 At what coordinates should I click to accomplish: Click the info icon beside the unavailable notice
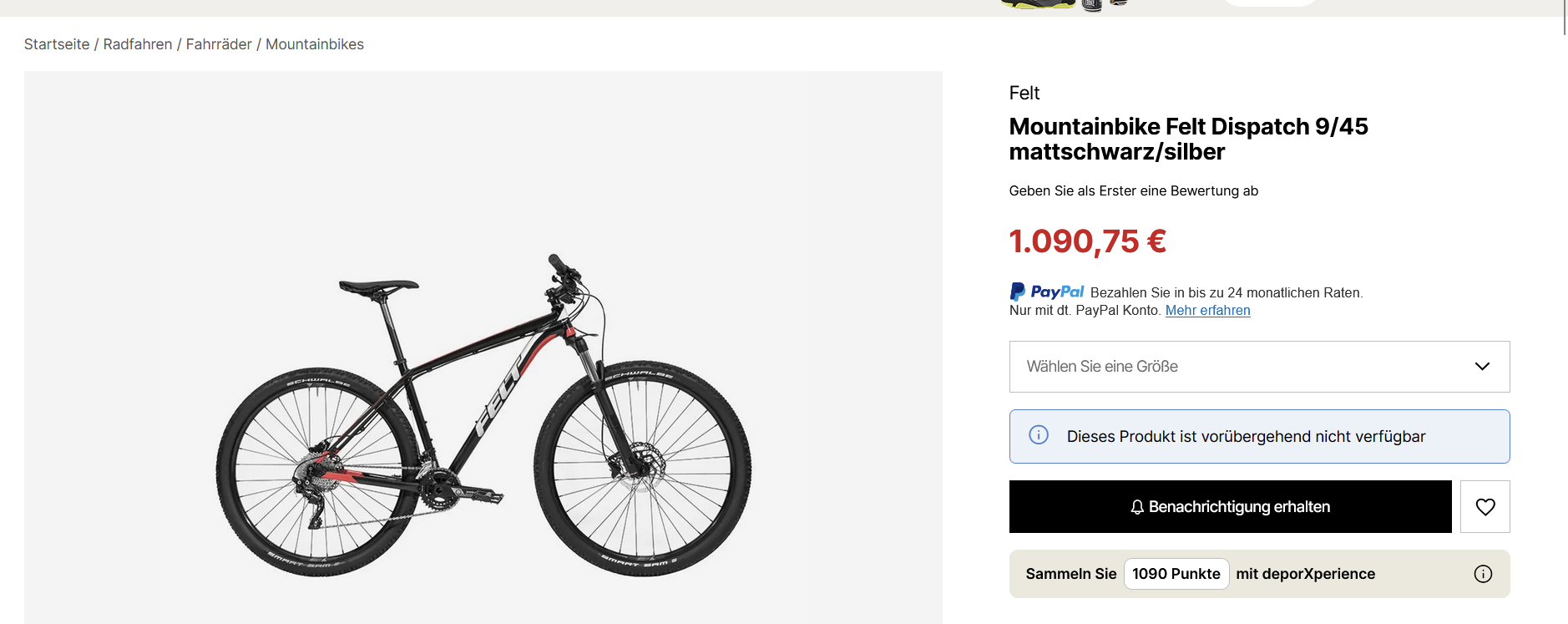pos(1039,435)
